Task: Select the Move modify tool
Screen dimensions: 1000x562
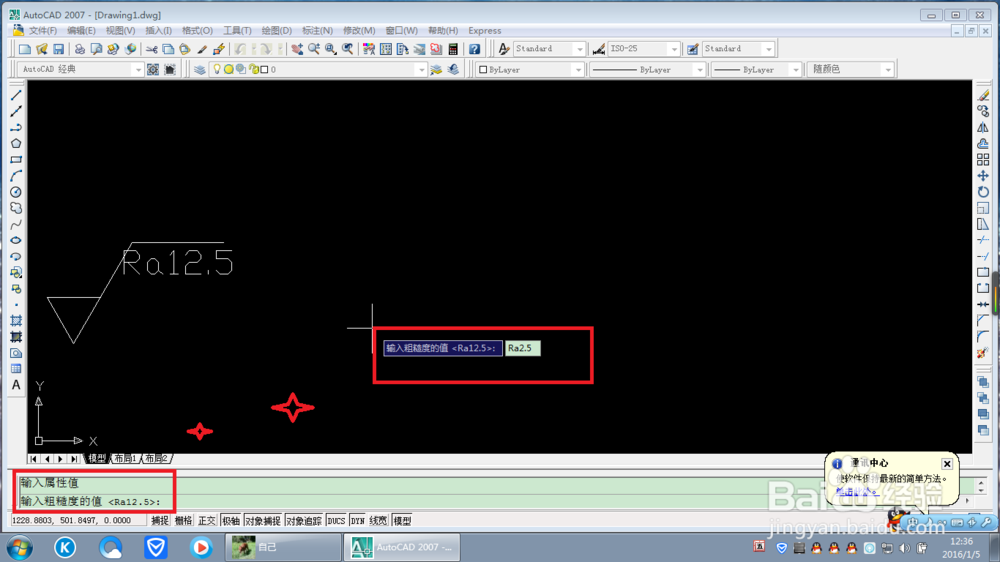Action: coord(983,176)
